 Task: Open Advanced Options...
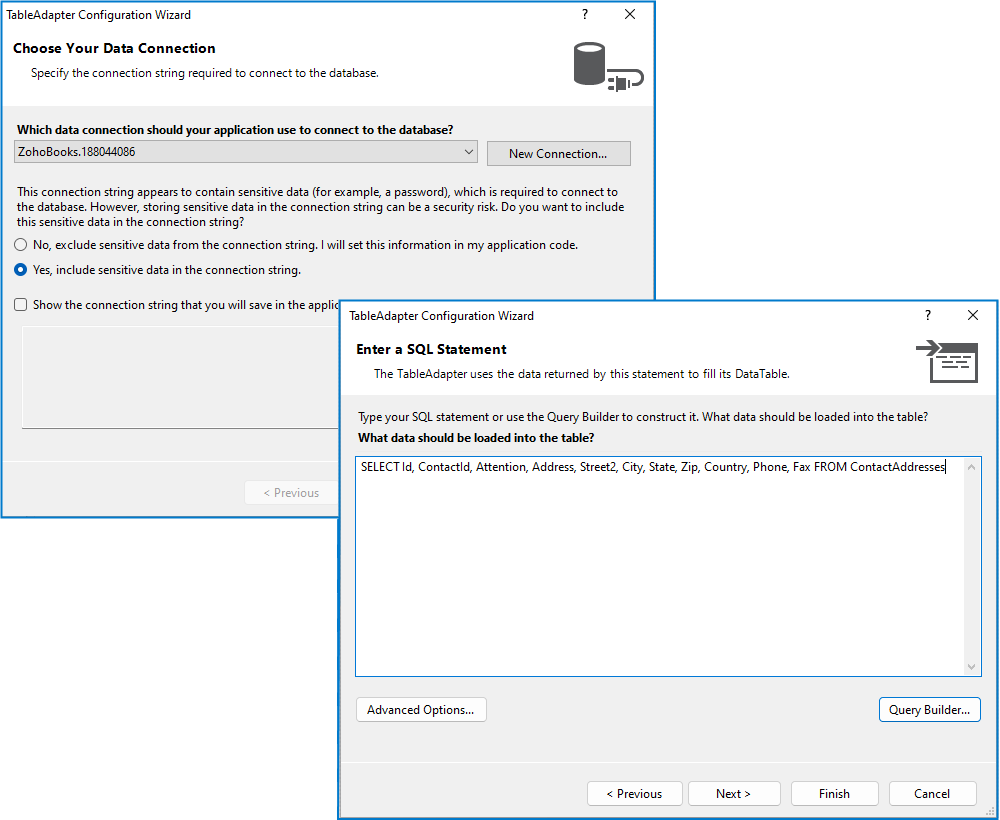421,710
